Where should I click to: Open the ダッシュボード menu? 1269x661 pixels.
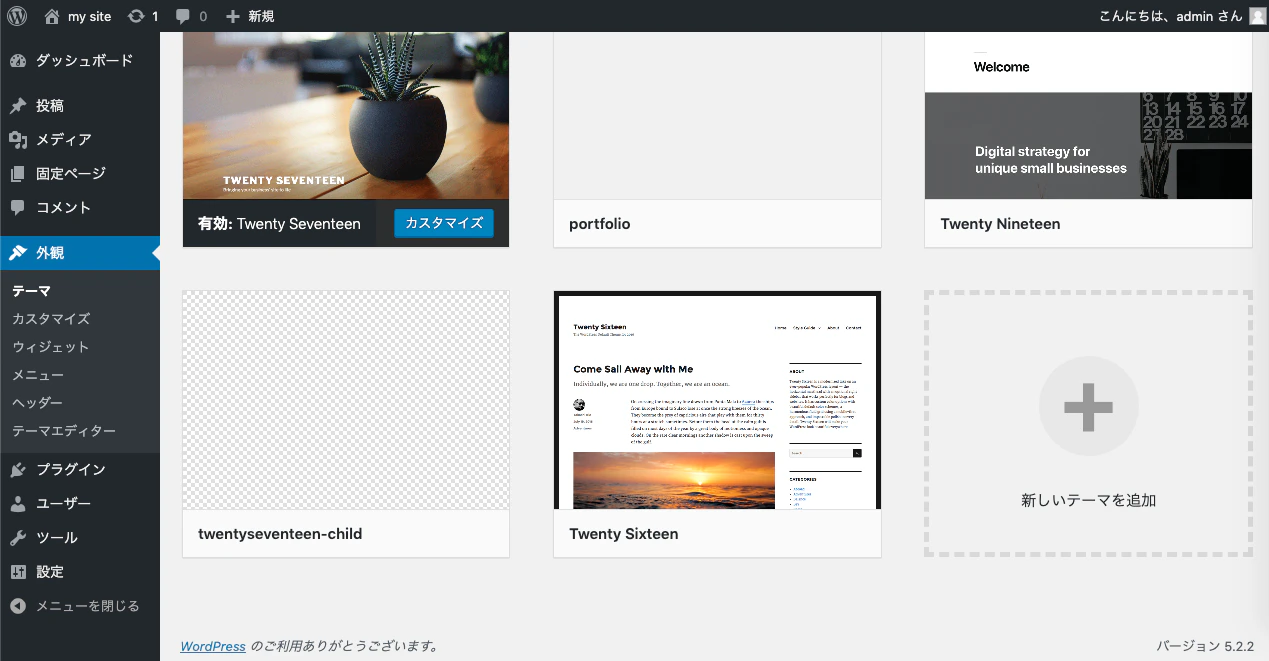point(80,61)
